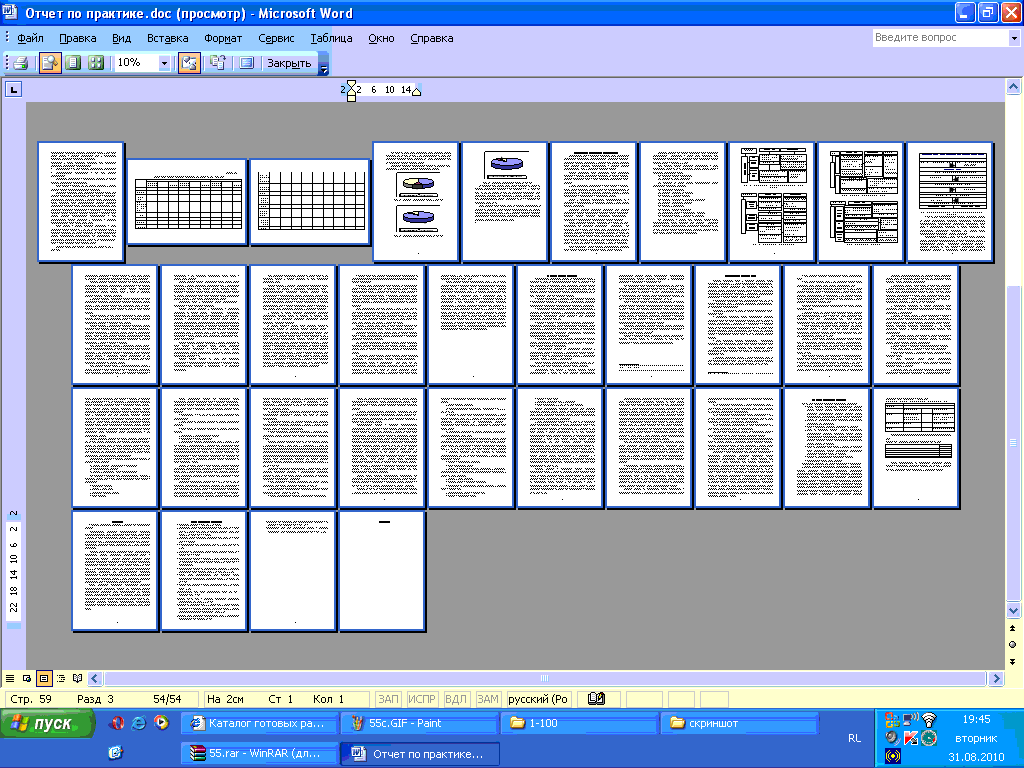Switch to One Page preview
The height and width of the screenshot is (768, 1024).
pos(73,63)
